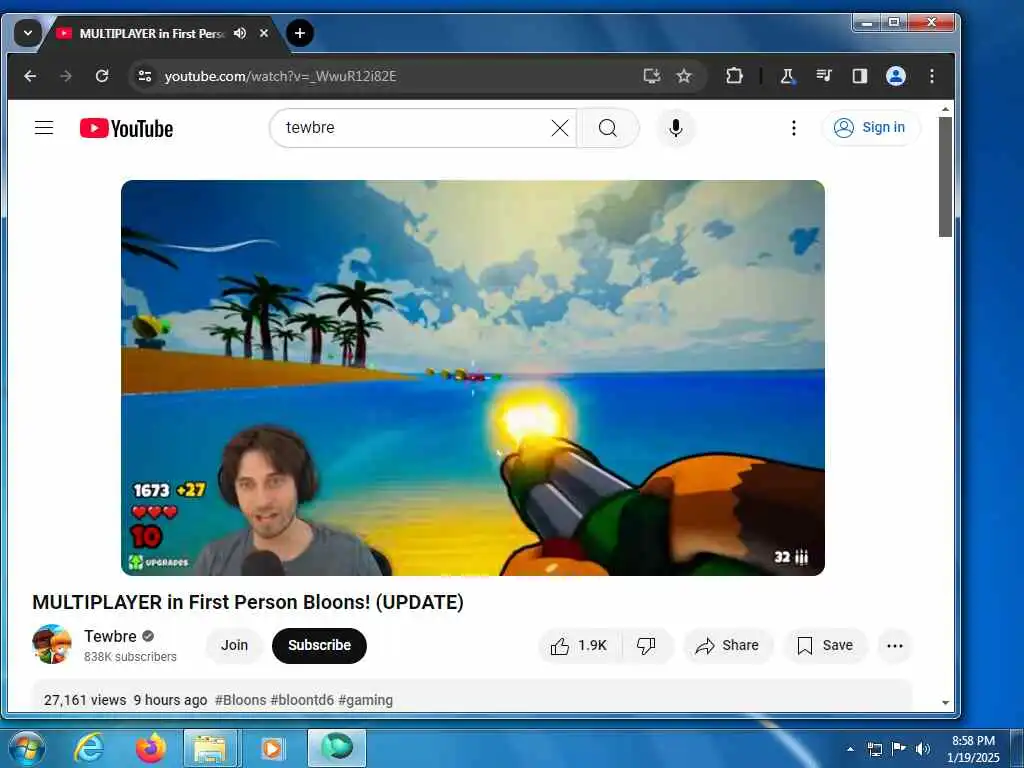Install app icon in address bar
The image size is (1024, 768).
pos(651,76)
